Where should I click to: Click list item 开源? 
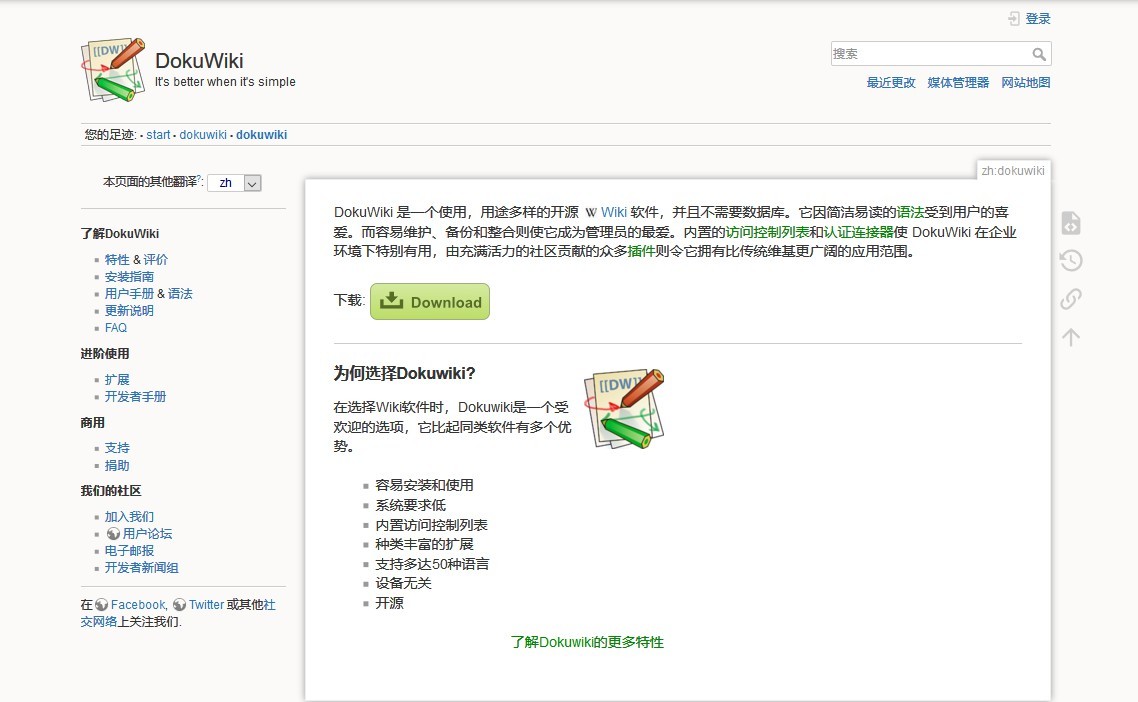[x=389, y=603]
